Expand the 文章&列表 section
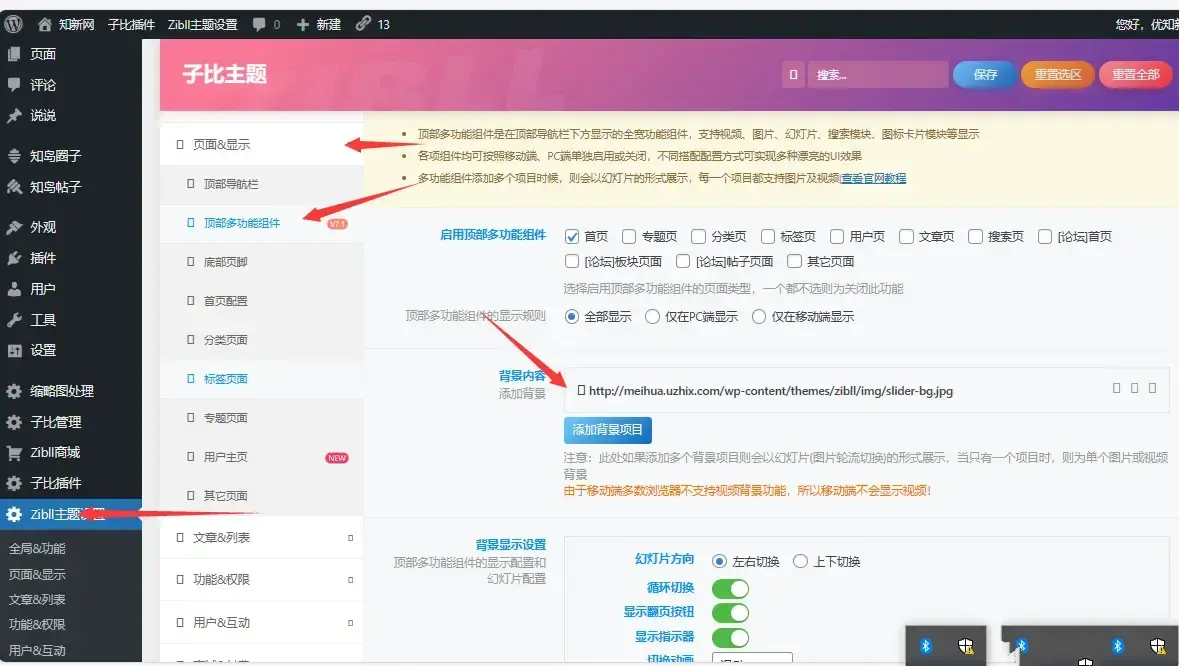1179x666 pixels. coord(262,537)
